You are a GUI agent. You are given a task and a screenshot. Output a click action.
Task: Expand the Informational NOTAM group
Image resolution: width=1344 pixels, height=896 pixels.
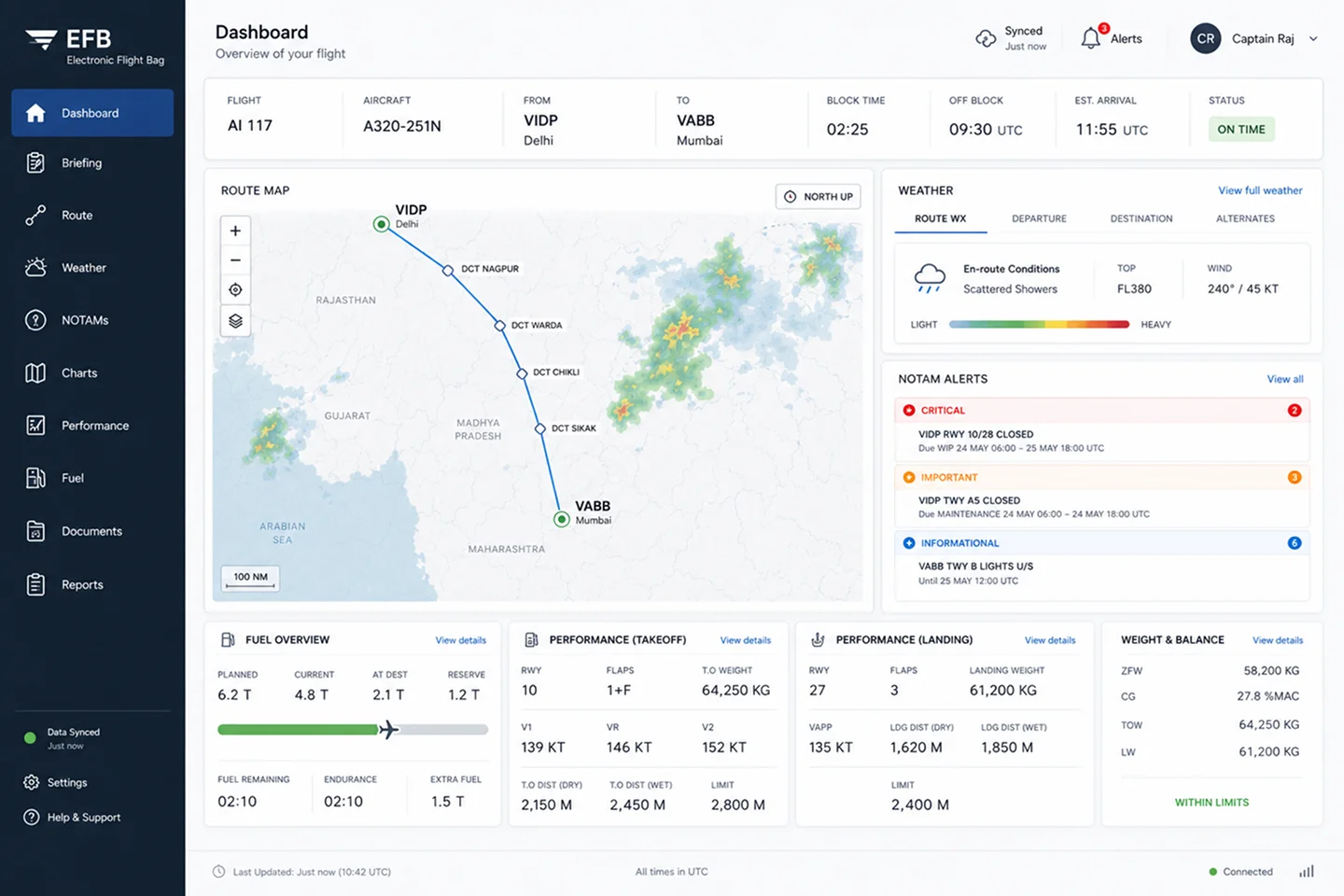[x=1102, y=543]
